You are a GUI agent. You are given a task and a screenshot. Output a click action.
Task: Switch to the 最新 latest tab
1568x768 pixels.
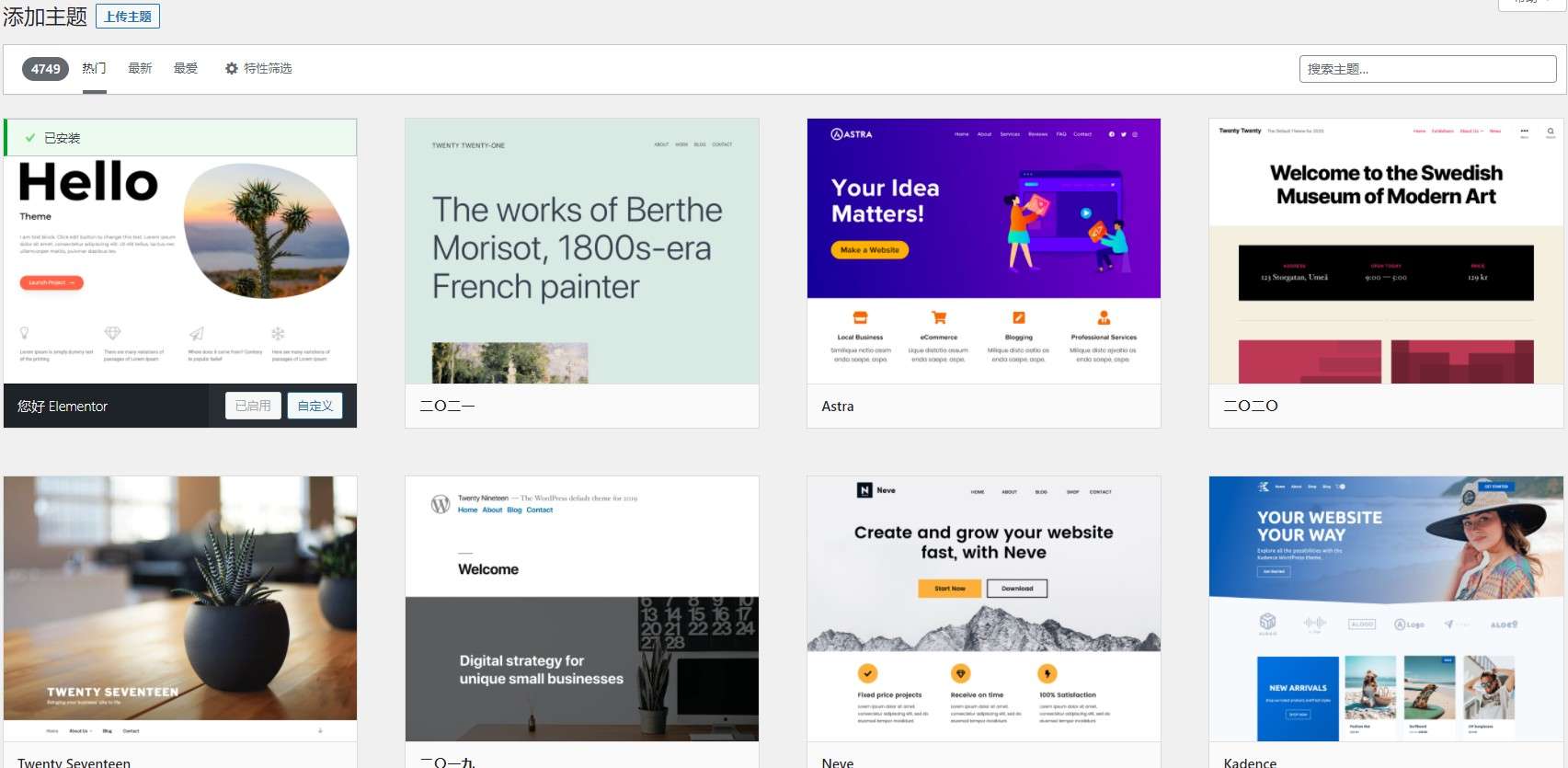(x=140, y=68)
